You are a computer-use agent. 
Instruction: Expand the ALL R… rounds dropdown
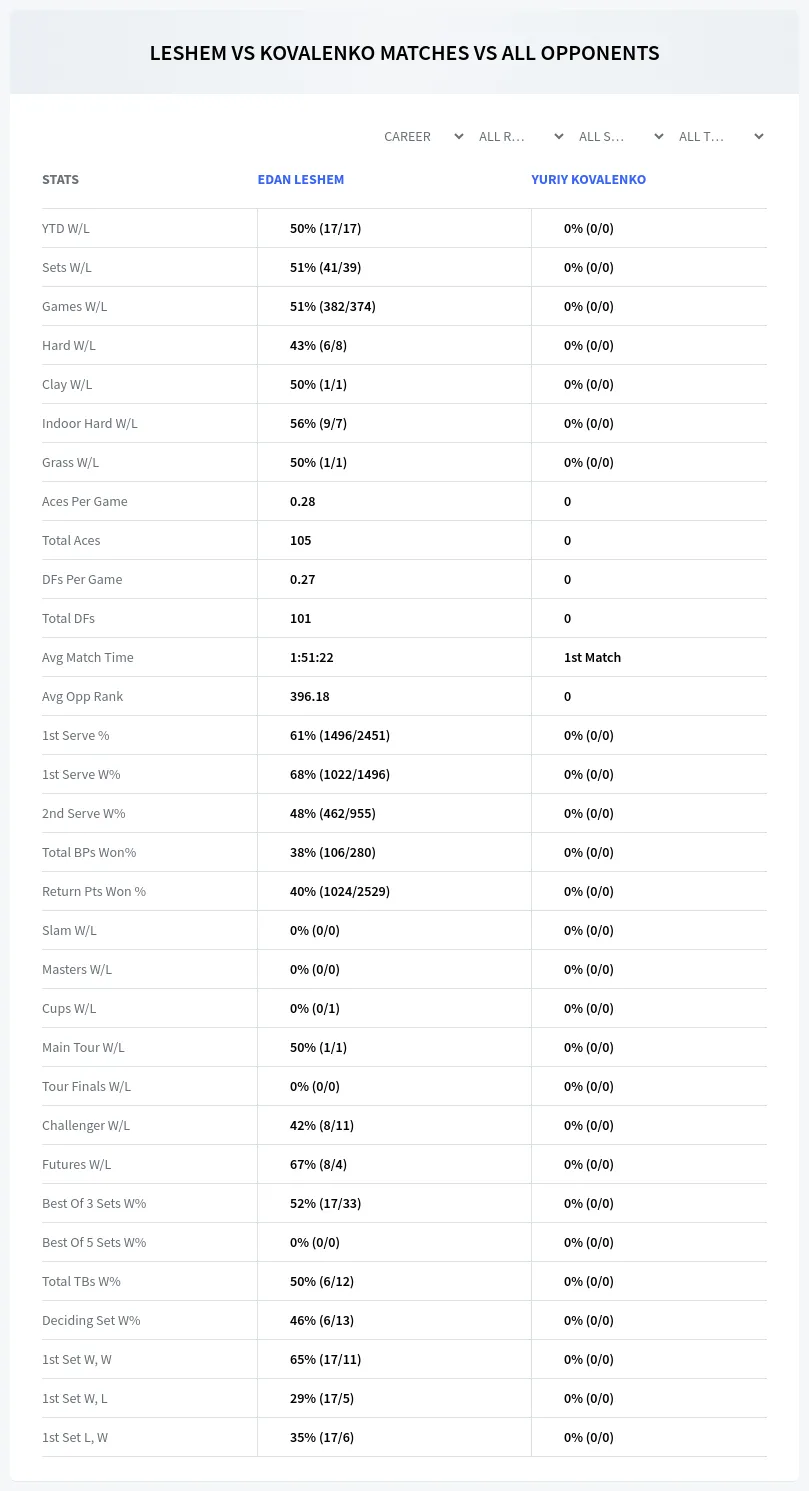(x=520, y=136)
